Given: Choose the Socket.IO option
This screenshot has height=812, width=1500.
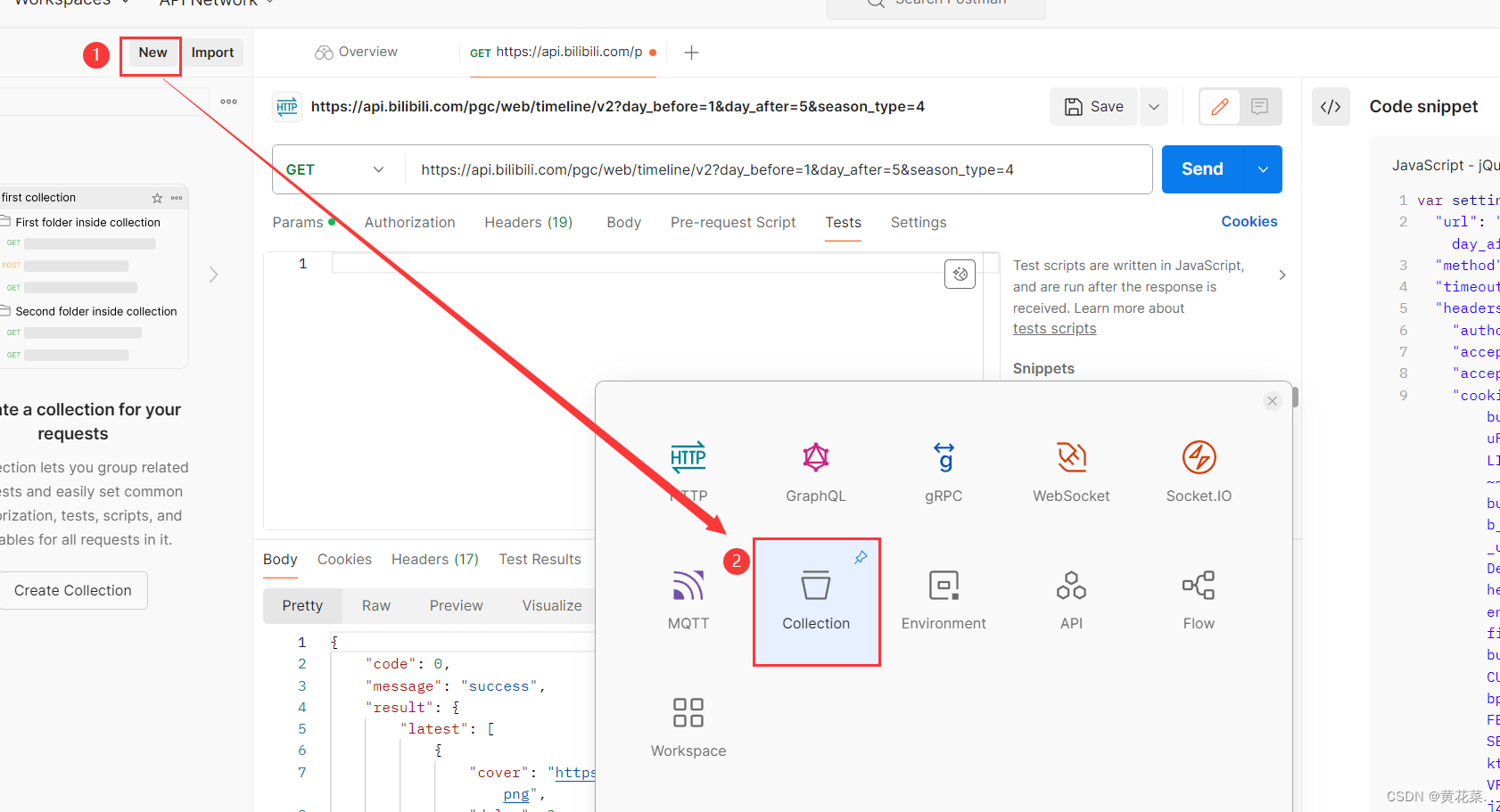Looking at the screenshot, I should (1199, 472).
